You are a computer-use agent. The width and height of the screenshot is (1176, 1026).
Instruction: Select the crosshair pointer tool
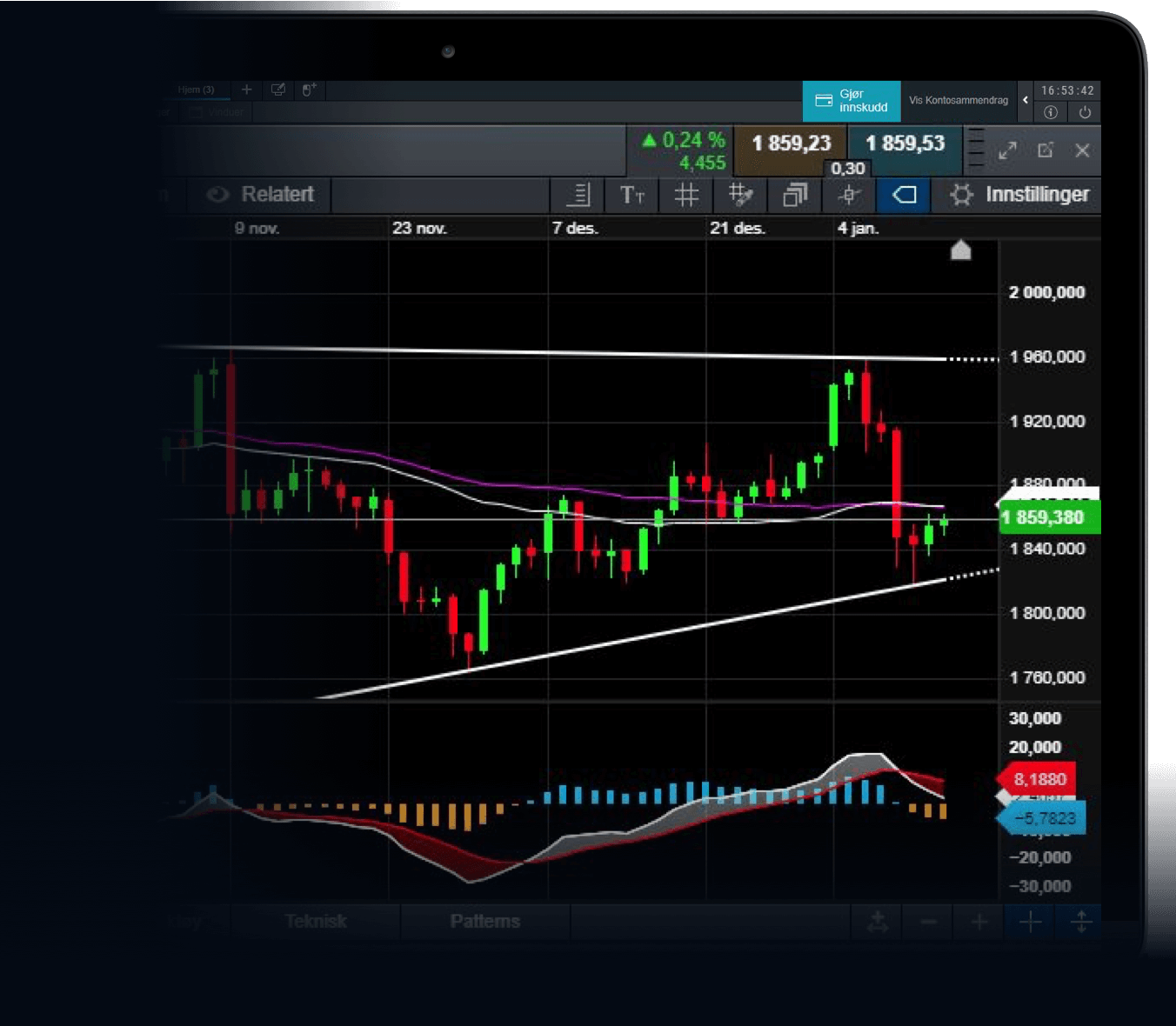(x=848, y=195)
